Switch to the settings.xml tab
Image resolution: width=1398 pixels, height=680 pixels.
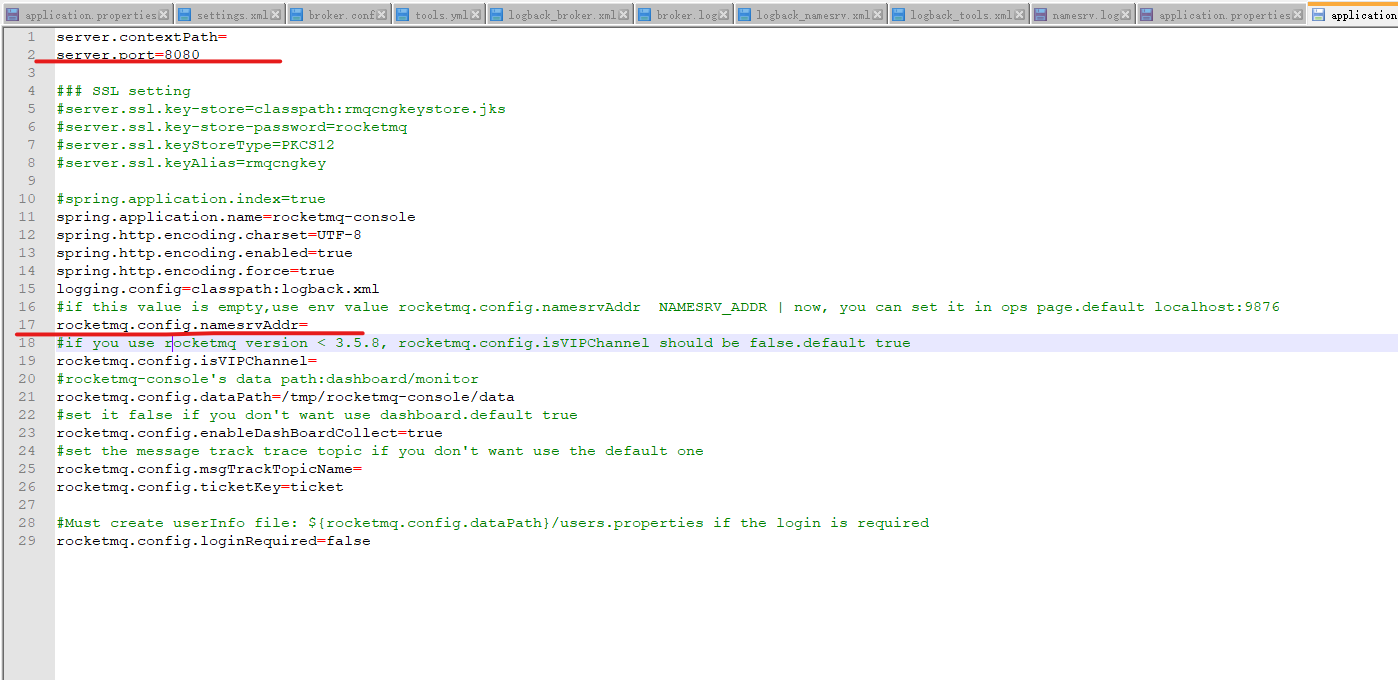click(232, 15)
